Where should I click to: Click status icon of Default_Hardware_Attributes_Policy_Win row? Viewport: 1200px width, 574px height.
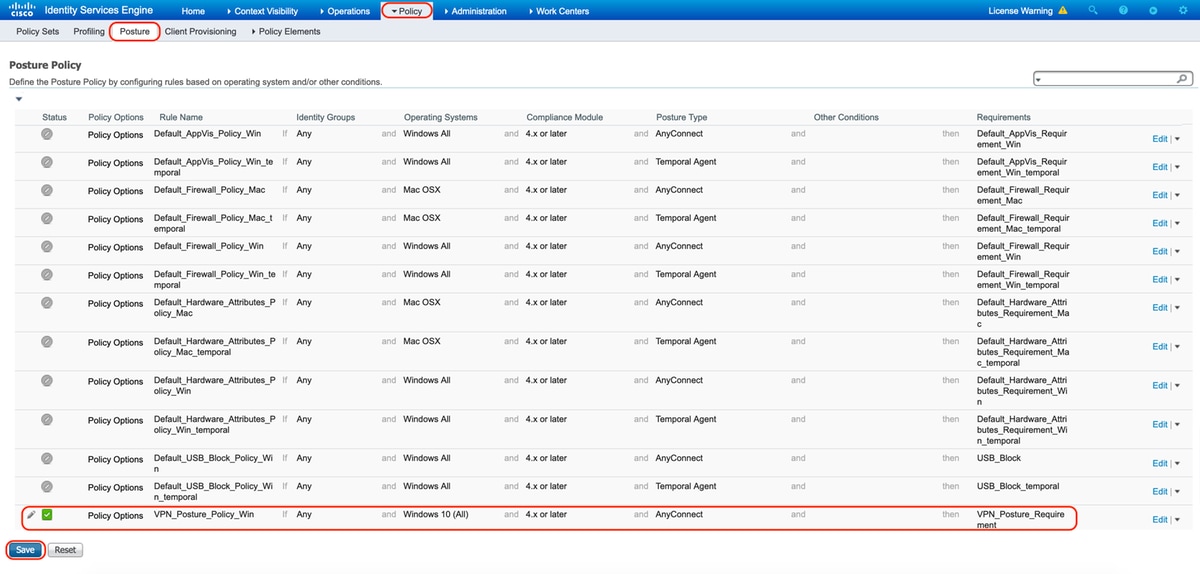click(x=47, y=380)
